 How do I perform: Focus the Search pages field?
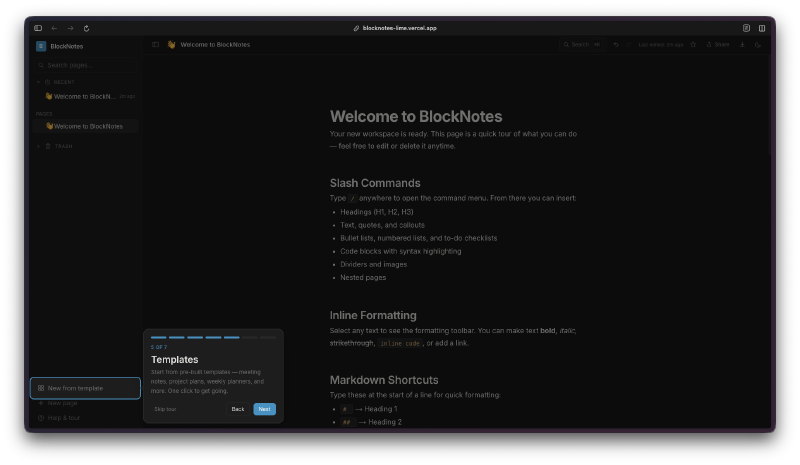[85, 65]
